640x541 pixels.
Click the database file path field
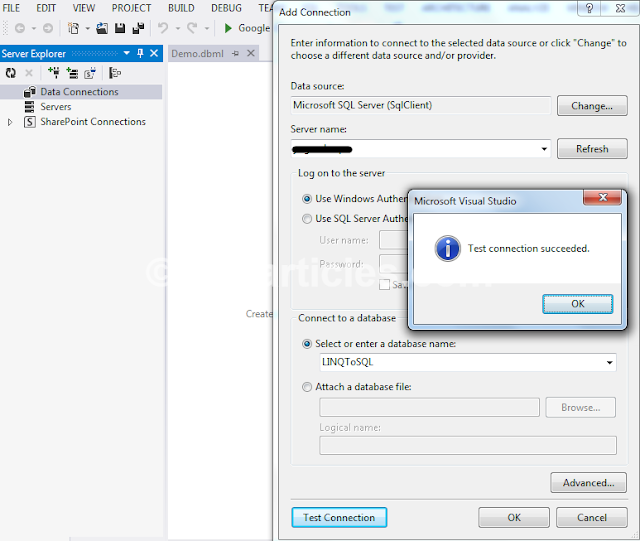pyautogui.click(x=429, y=407)
